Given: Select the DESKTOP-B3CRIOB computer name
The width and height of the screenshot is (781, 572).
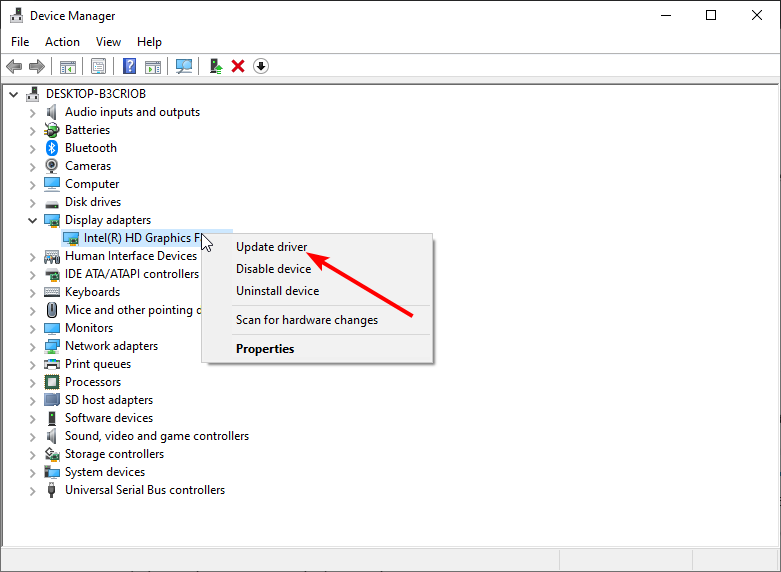Looking at the screenshot, I should [96, 94].
